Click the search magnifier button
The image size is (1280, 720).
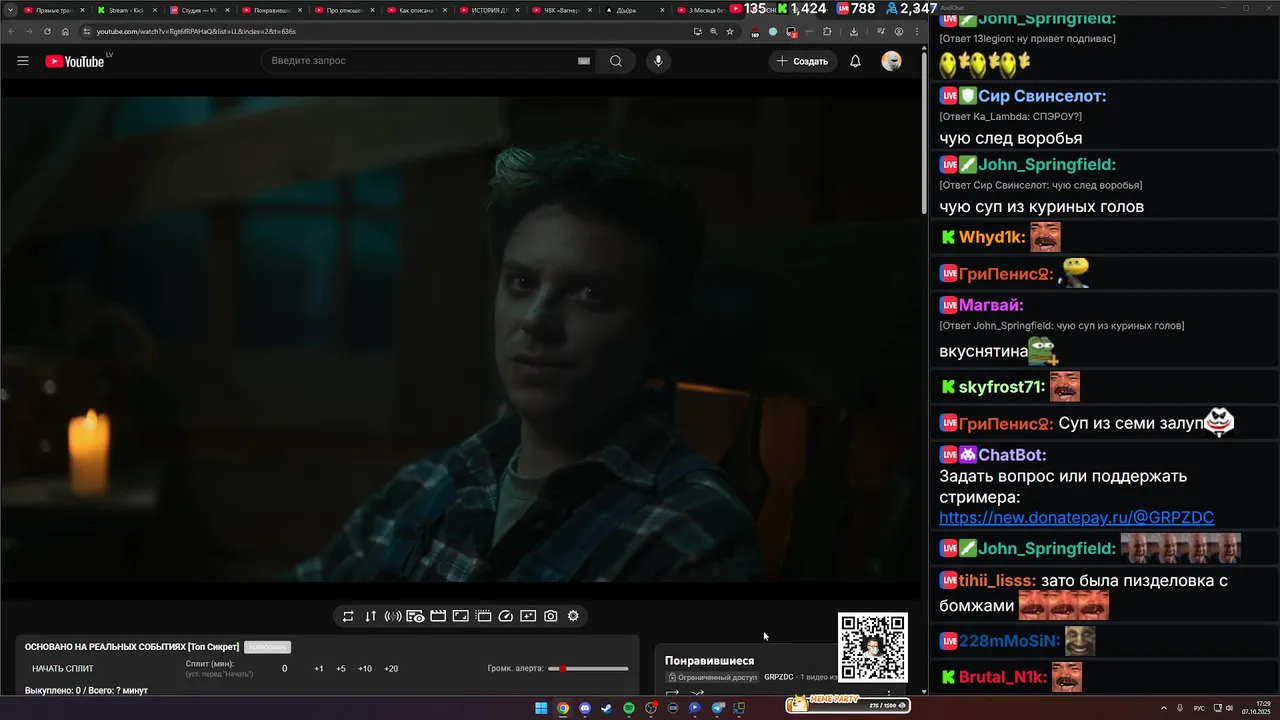click(616, 61)
